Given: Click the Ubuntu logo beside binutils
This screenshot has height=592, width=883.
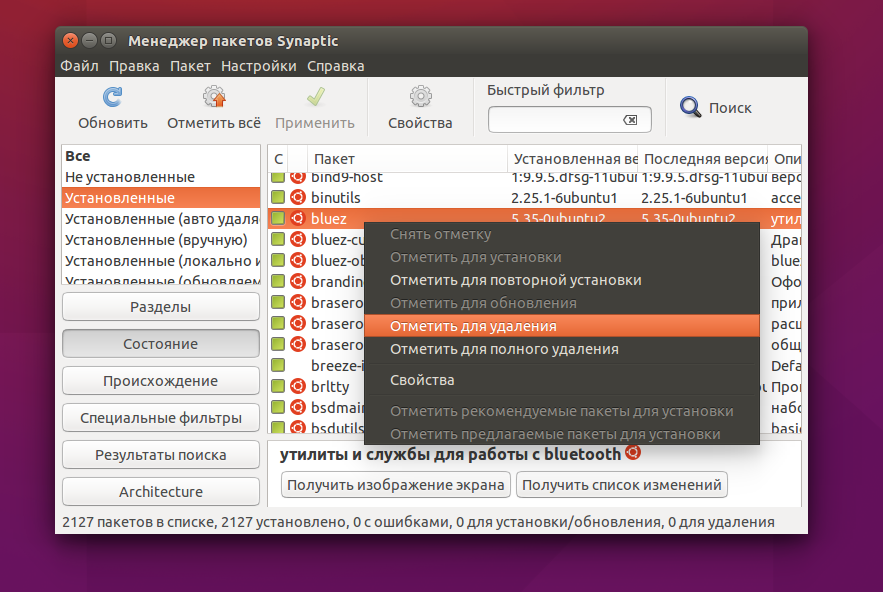Looking at the screenshot, I should point(298,197).
